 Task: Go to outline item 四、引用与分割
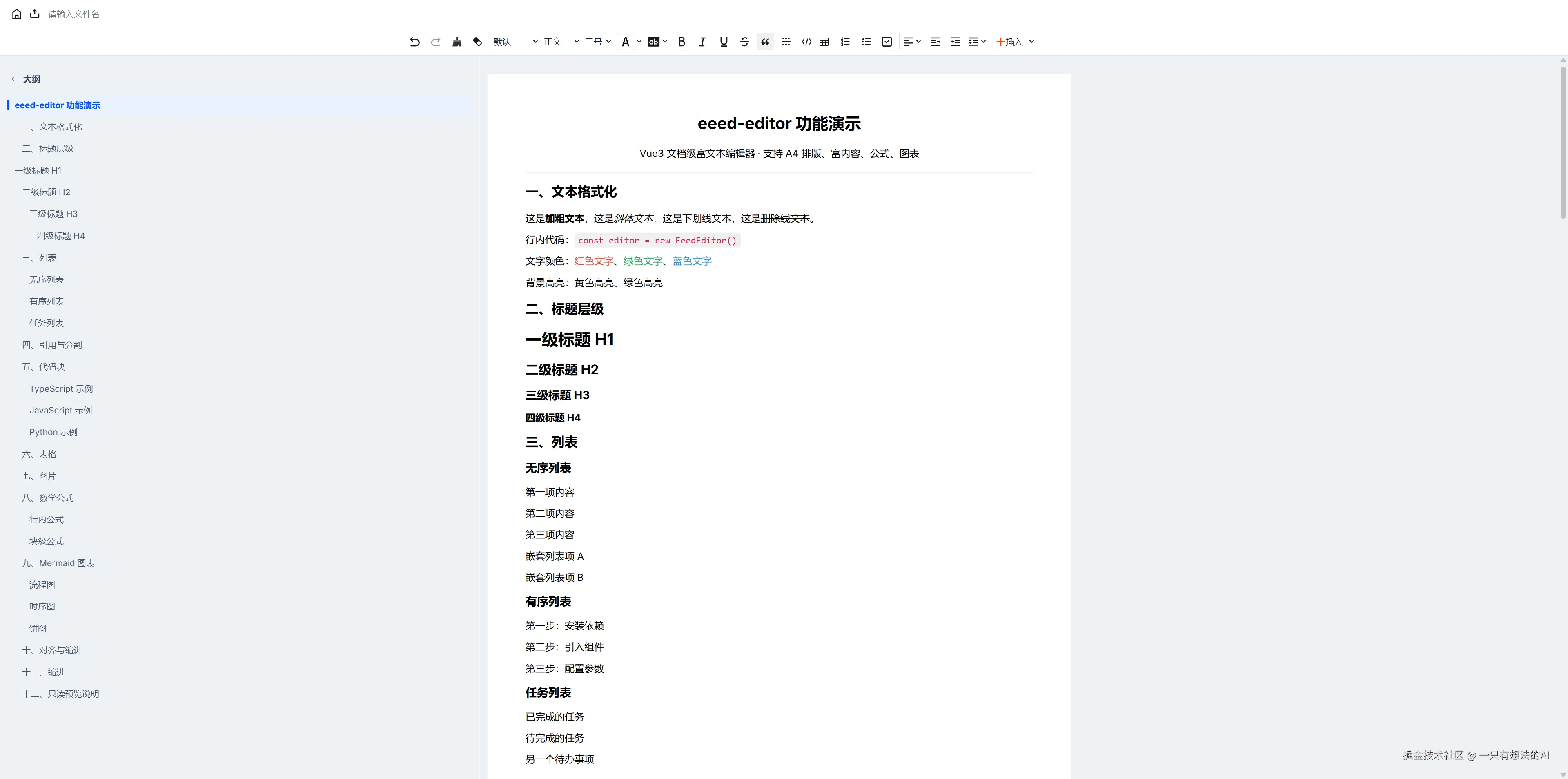pyautogui.click(x=52, y=345)
